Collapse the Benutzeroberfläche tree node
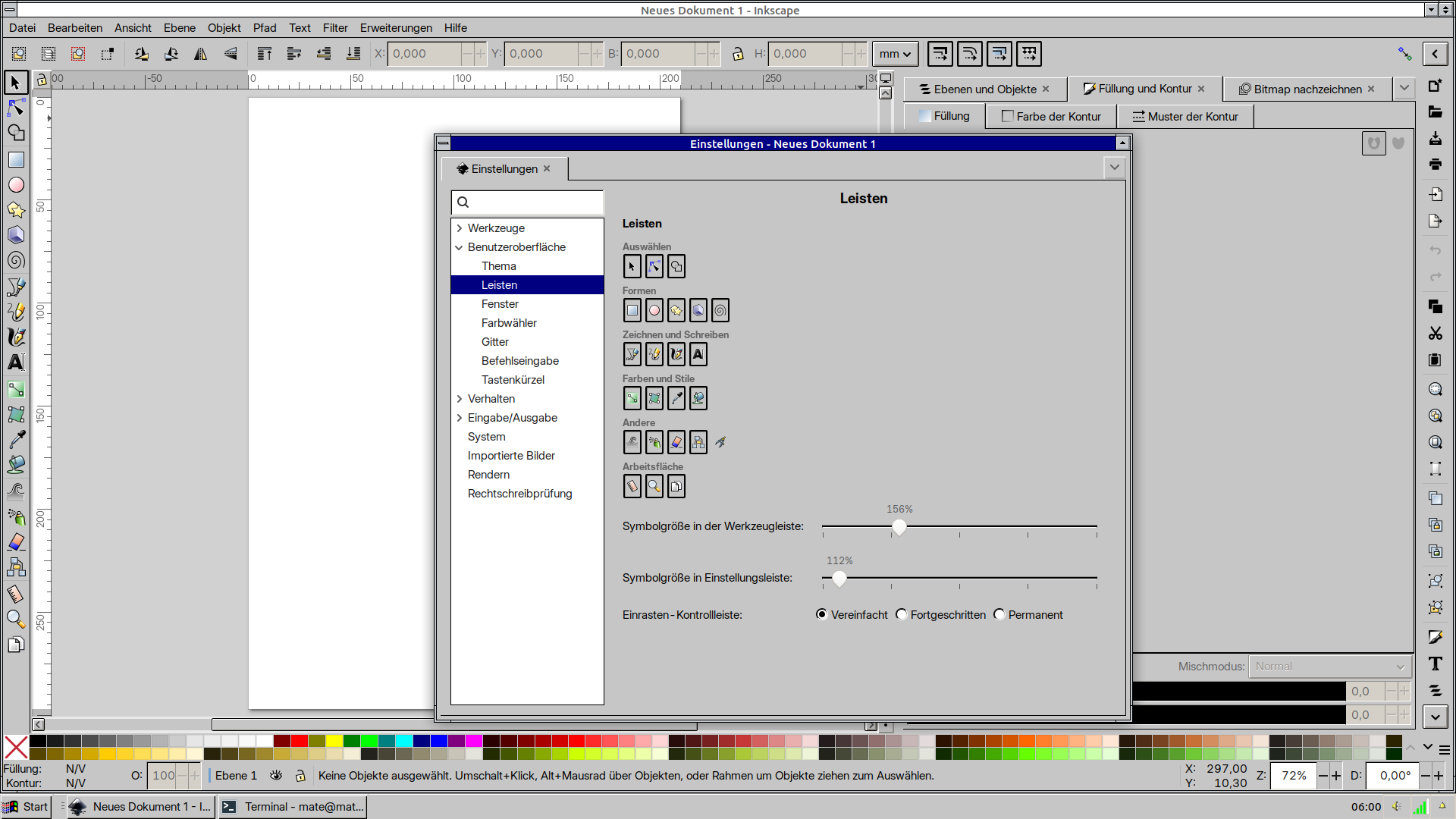Viewport: 1456px width, 819px height. coord(460,247)
